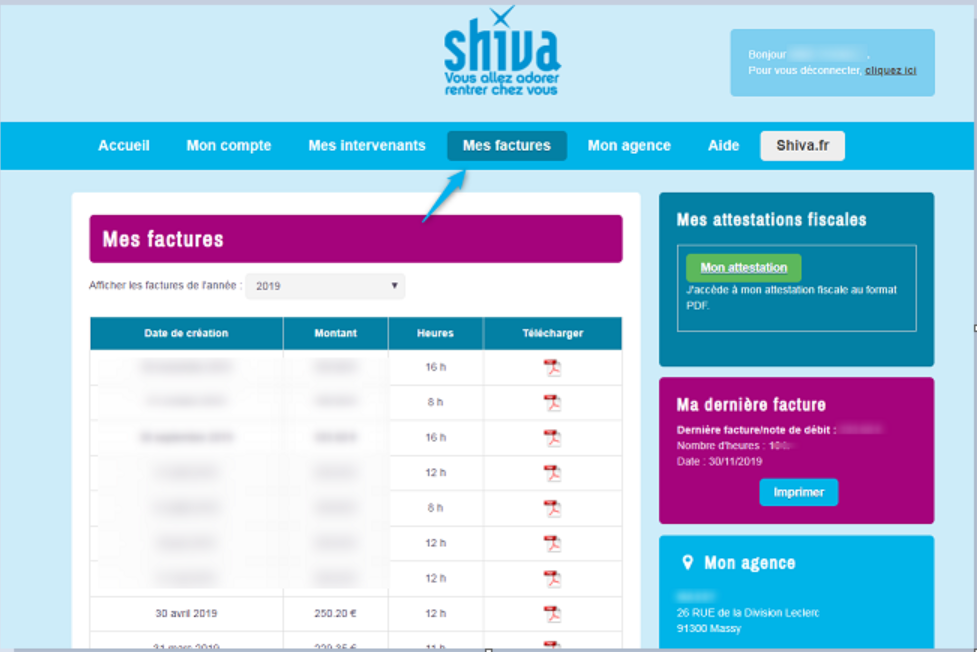Screen dimensions: 977x652
Task: Open the Mon agence menu item
Action: (x=629, y=146)
